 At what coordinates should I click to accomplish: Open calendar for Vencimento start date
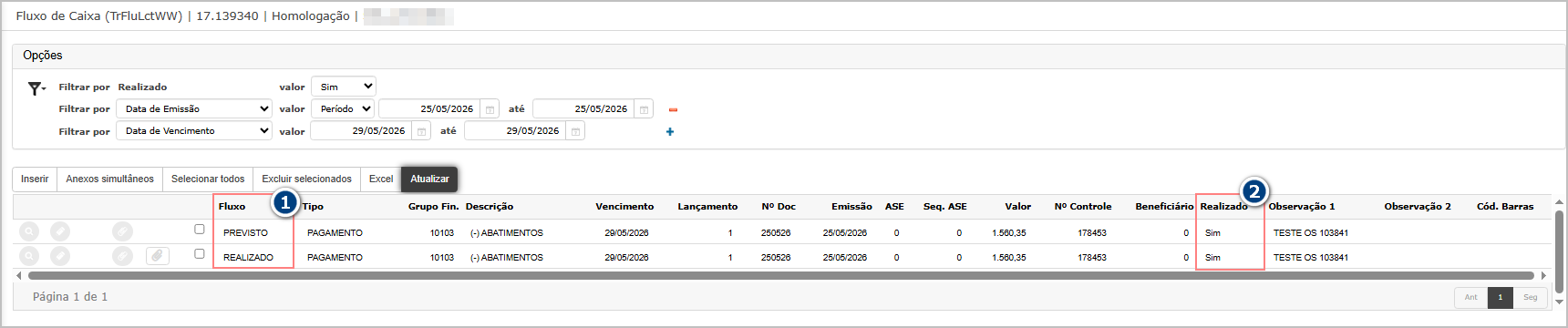(421, 131)
